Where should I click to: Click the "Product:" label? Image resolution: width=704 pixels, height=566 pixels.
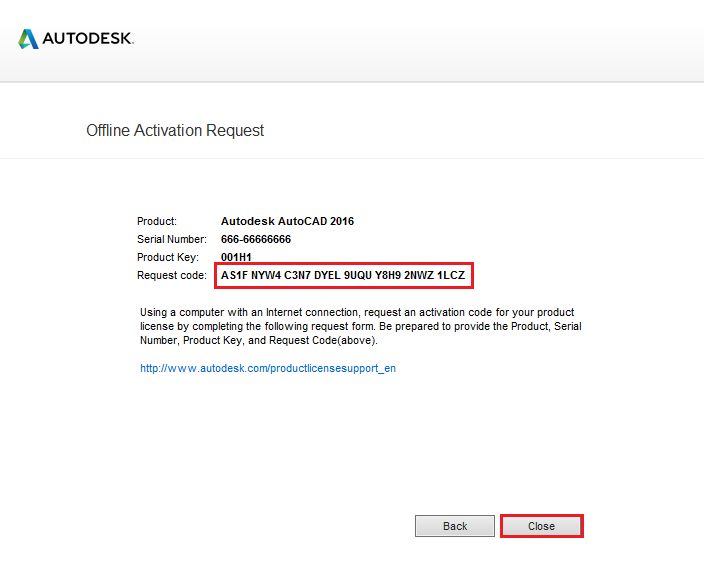[157, 221]
